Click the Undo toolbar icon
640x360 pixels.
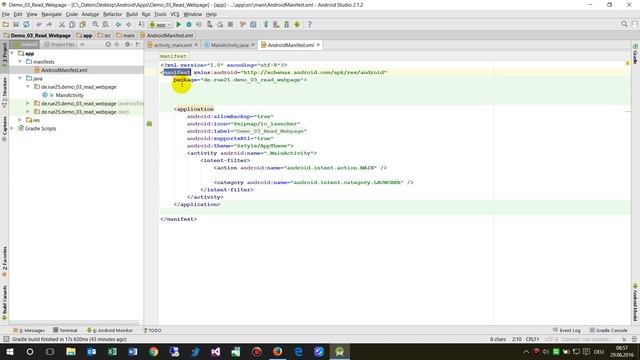39,24
